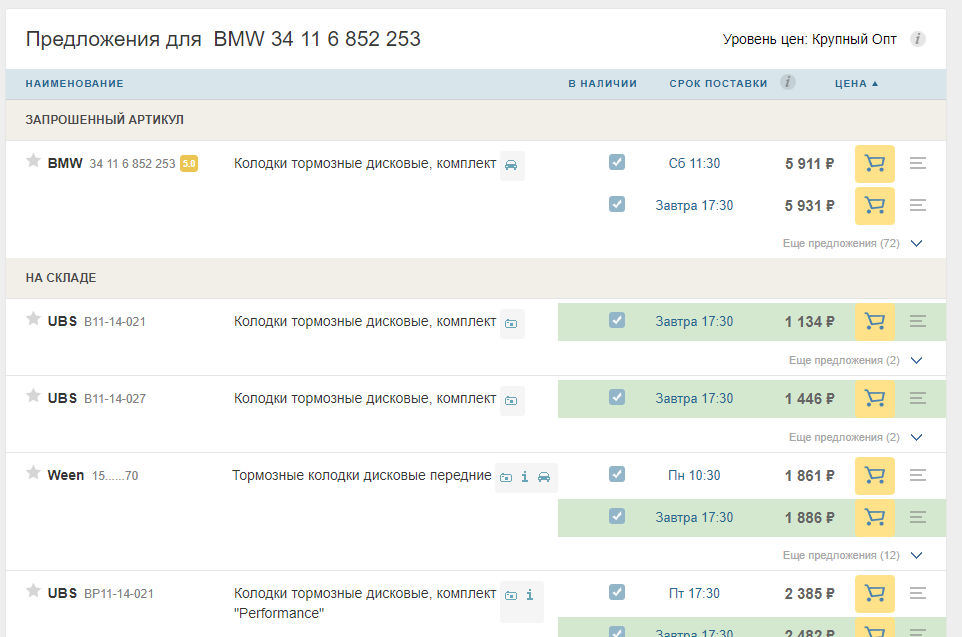Image resolution: width=962 pixels, height=637 pixels.
Task: Open details menu for 5 911 ₽ offer
Action: click(918, 163)
